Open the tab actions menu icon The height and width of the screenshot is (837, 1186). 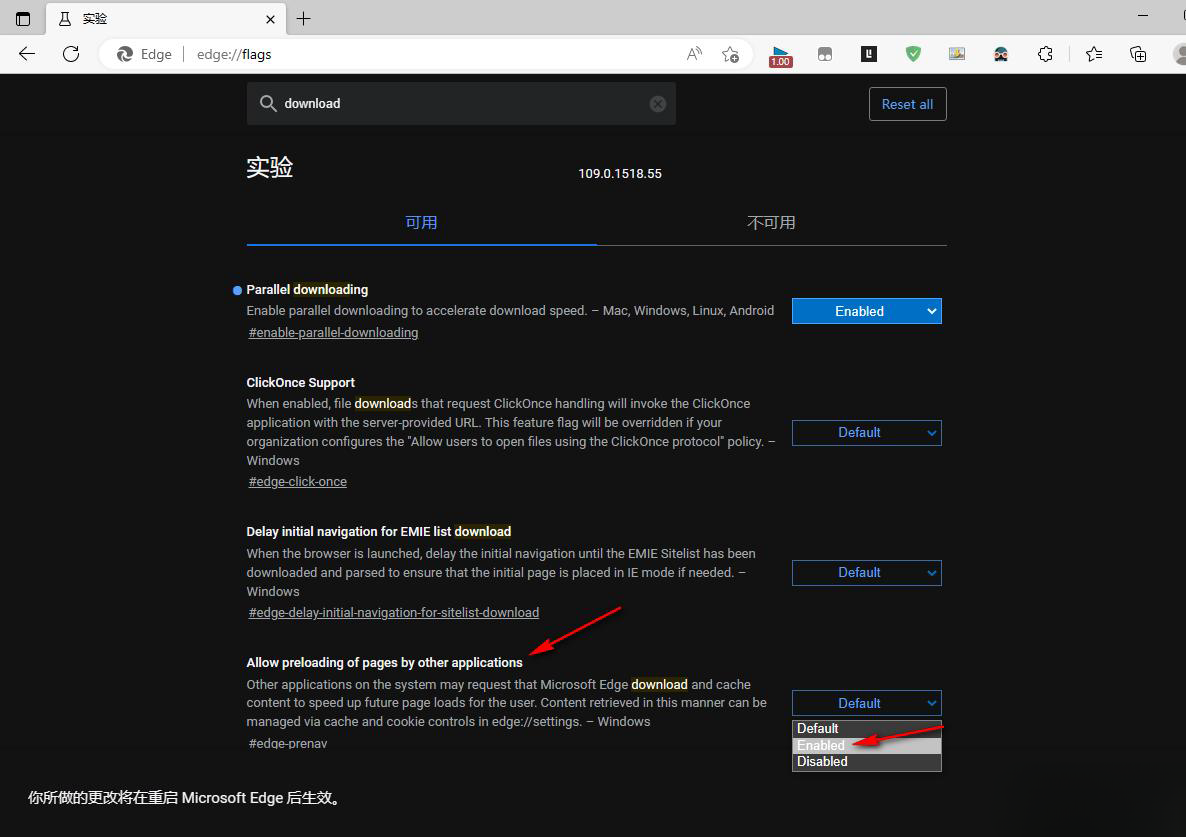pos(23,19)
